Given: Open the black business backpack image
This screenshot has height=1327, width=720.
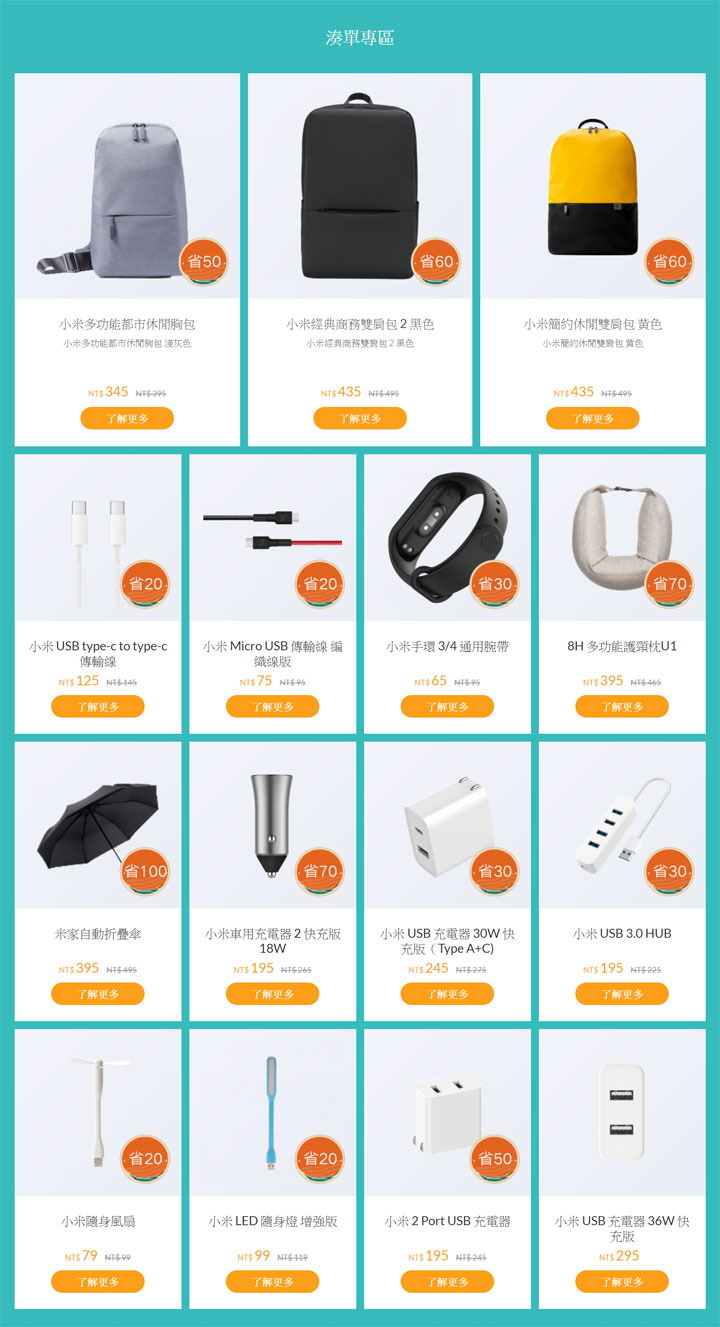Looking at the screenshot, I should tap(360, 186).
